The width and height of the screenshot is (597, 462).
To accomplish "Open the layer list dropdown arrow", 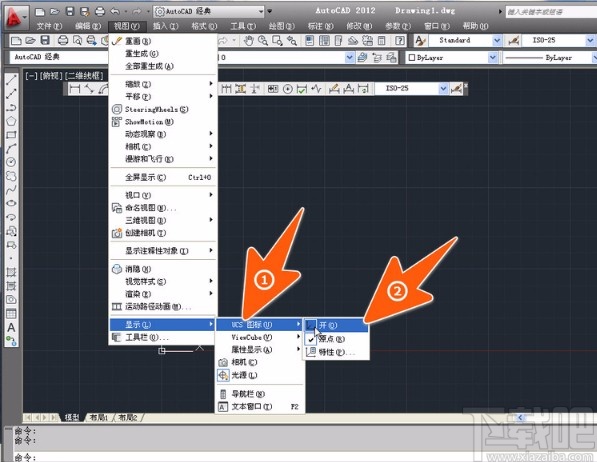I will 350,58.
